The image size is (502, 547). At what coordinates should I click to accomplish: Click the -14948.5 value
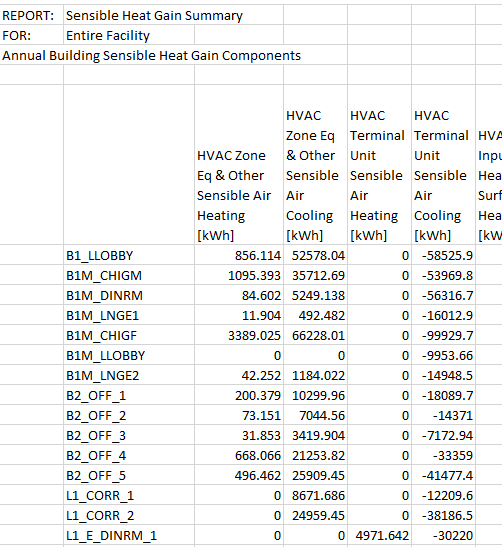(x=443, y=375)
